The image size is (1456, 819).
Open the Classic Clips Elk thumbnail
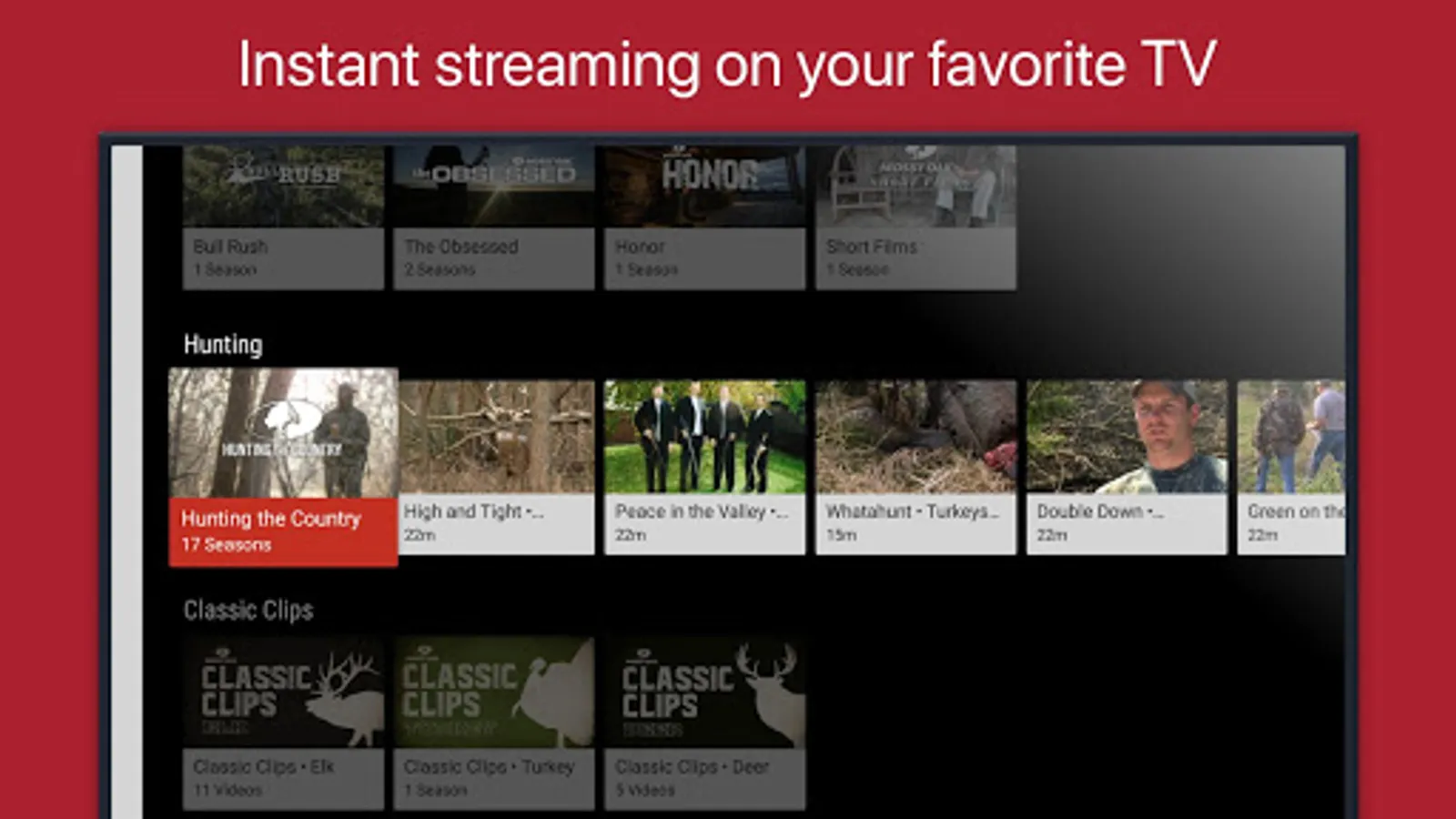(283, 693)
